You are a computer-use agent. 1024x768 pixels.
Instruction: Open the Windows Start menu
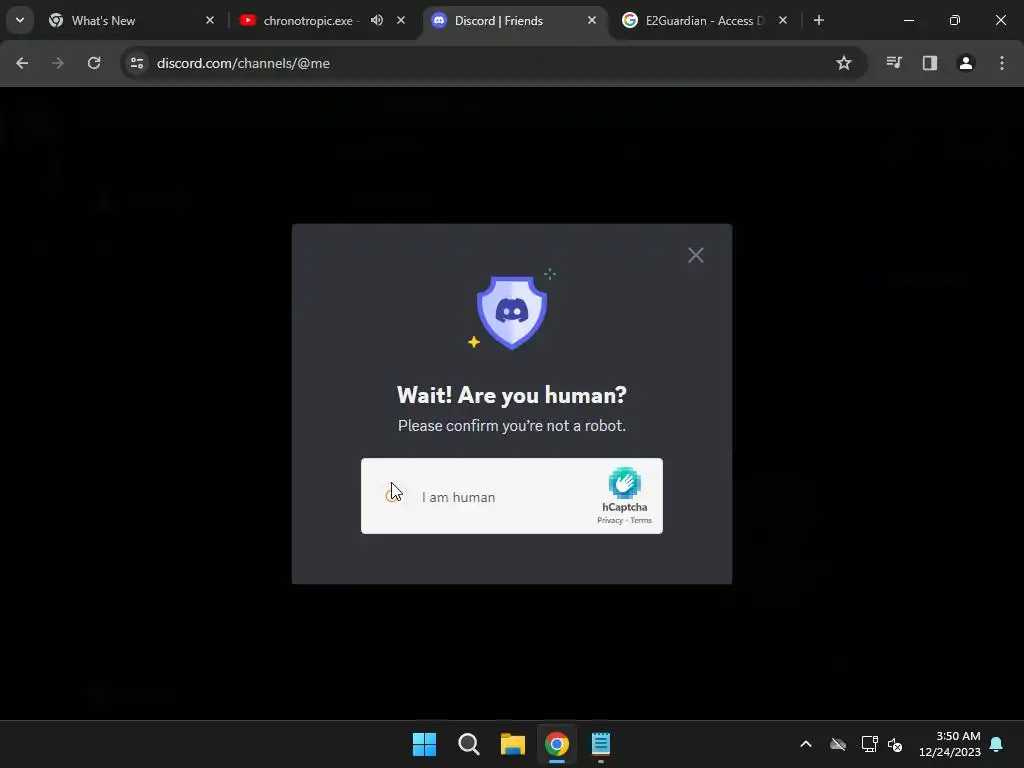(x=424, y=744)
